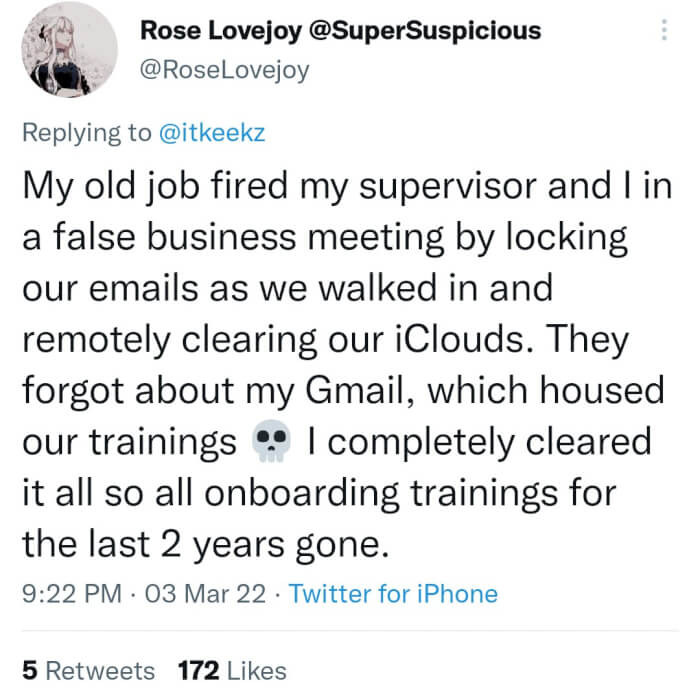
Task: View the 172 Likes list
Action: (231, 670)
